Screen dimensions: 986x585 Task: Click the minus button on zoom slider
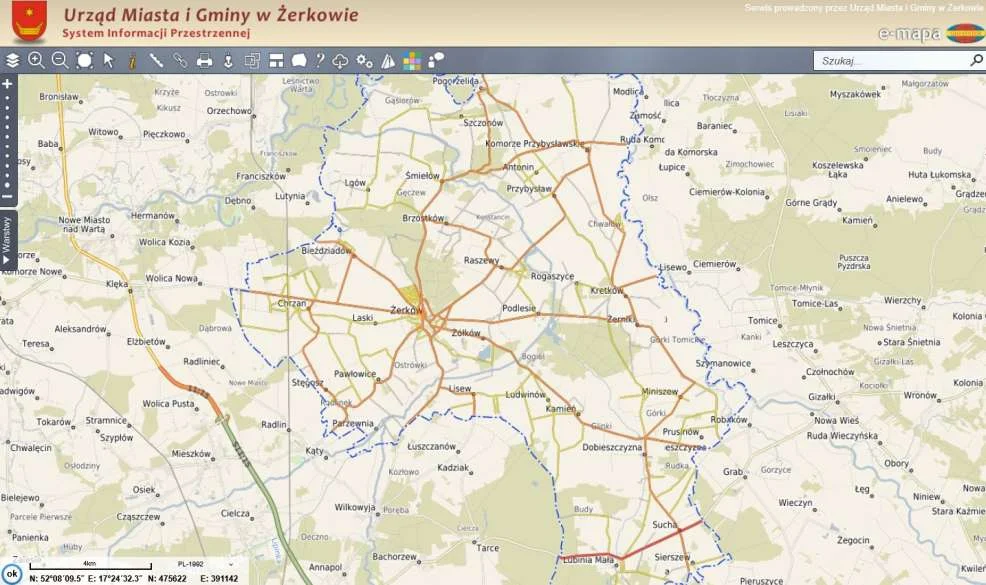(x=7, y=197)
